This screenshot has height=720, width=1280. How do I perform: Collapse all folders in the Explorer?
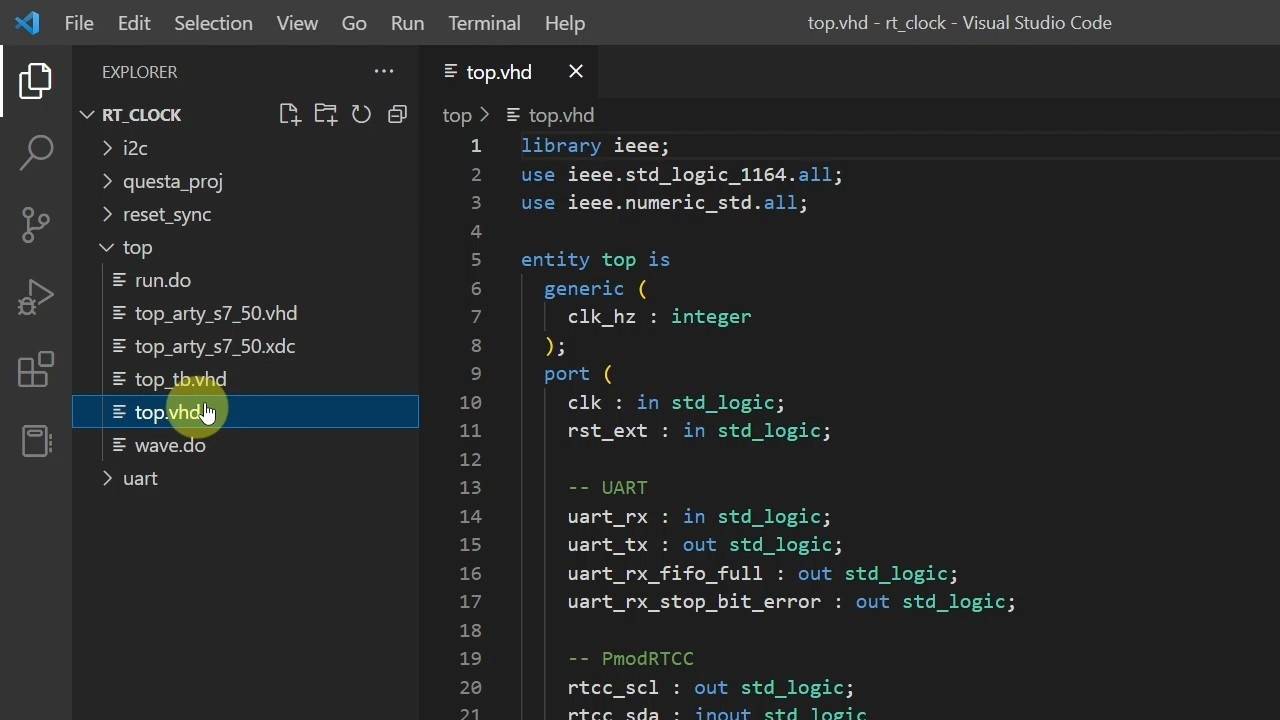(x=397, y=114)
